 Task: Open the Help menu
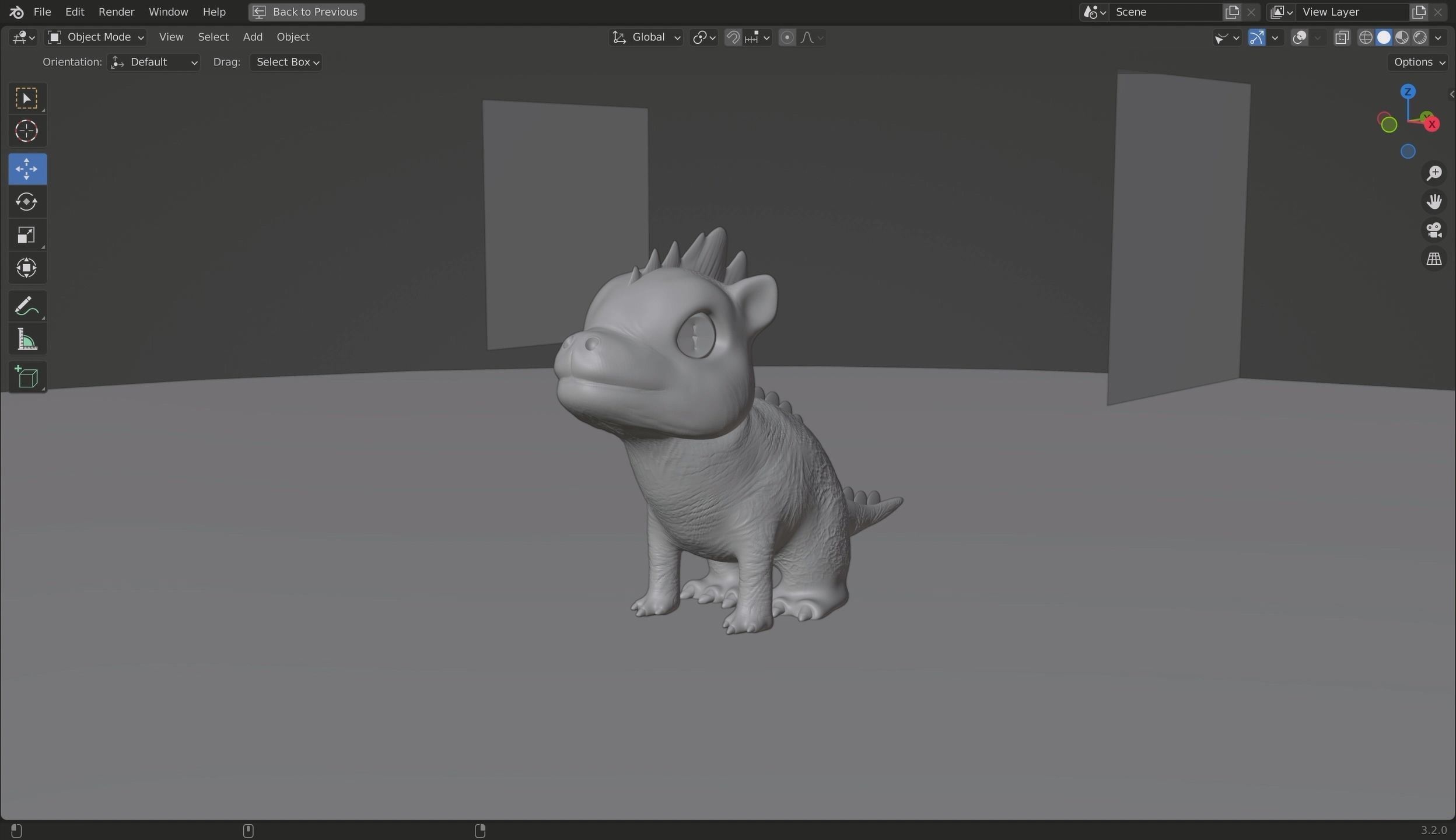(214, 12)
